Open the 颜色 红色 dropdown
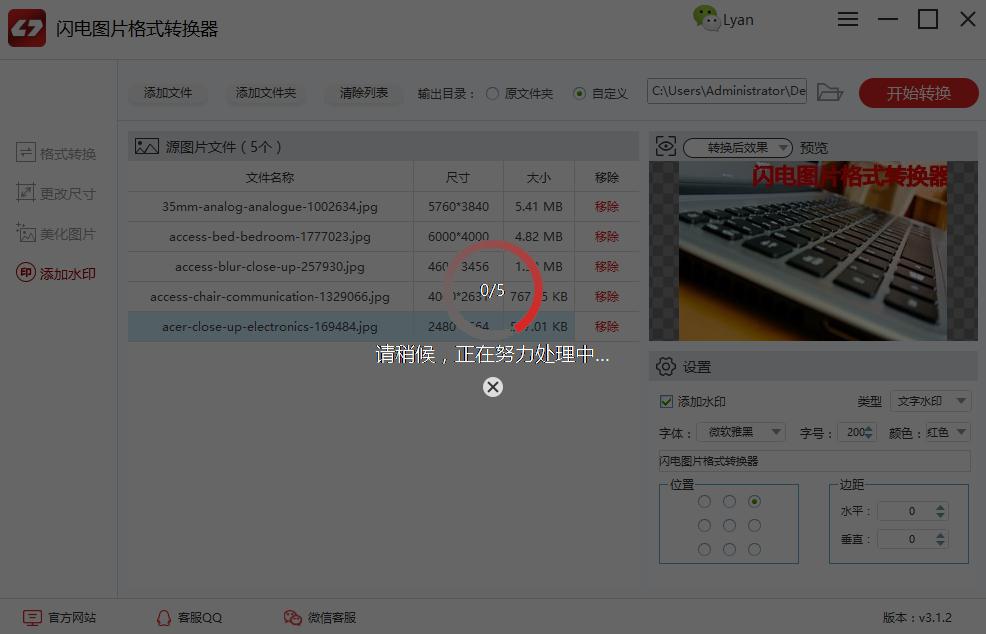The height and width of the screenshot is (634, 986). point(948,432)
